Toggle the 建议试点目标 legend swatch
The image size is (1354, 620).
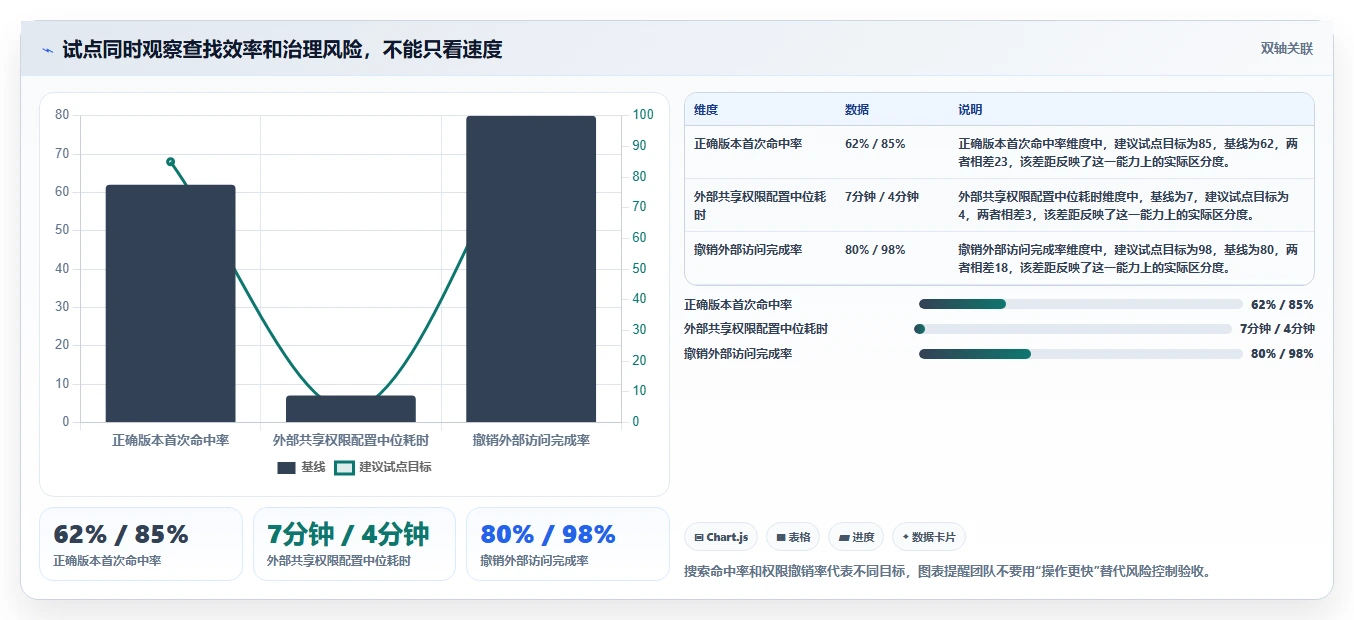coord(344,467)
